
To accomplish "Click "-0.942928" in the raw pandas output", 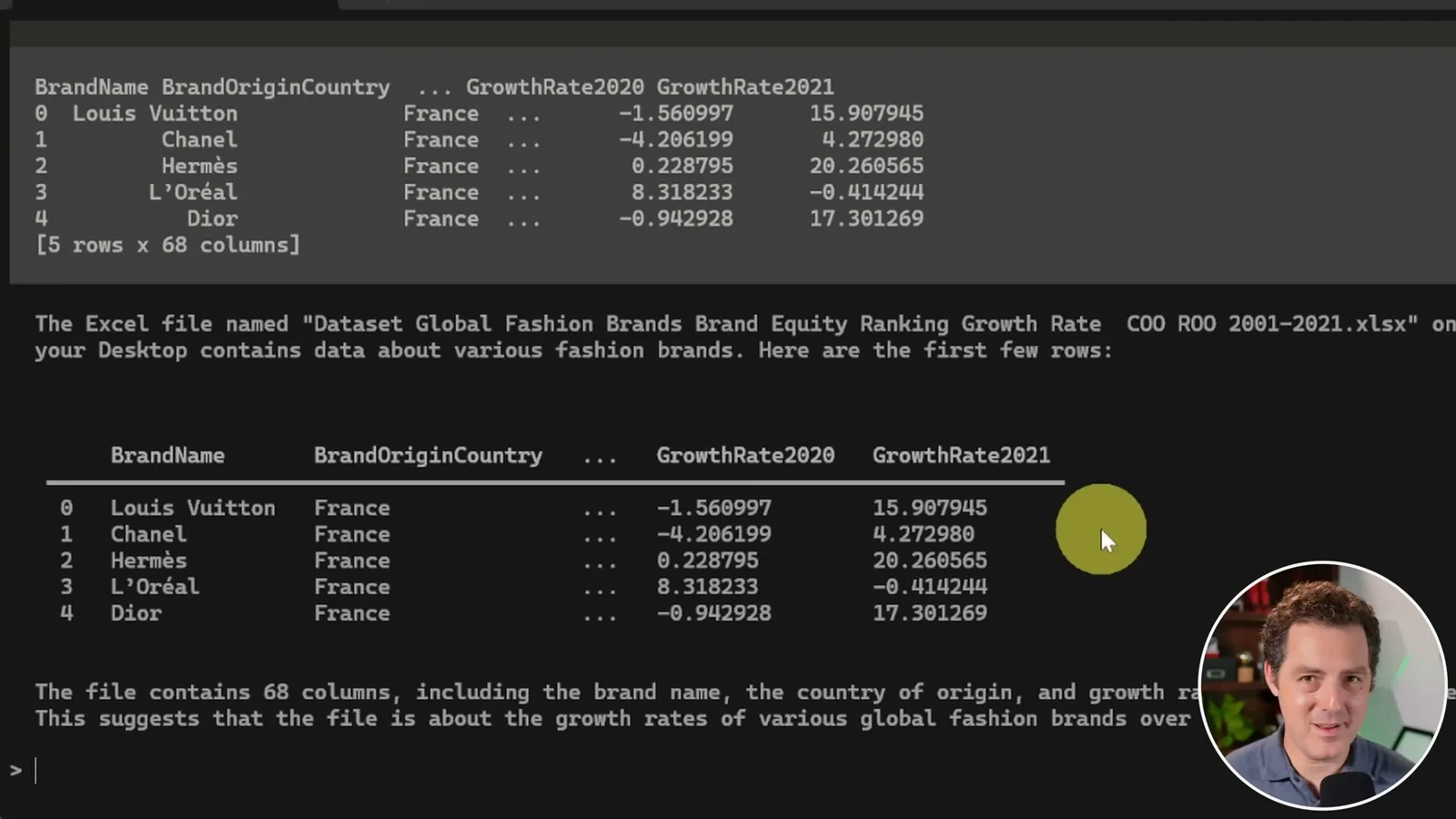I will click(x=676, y=219).
